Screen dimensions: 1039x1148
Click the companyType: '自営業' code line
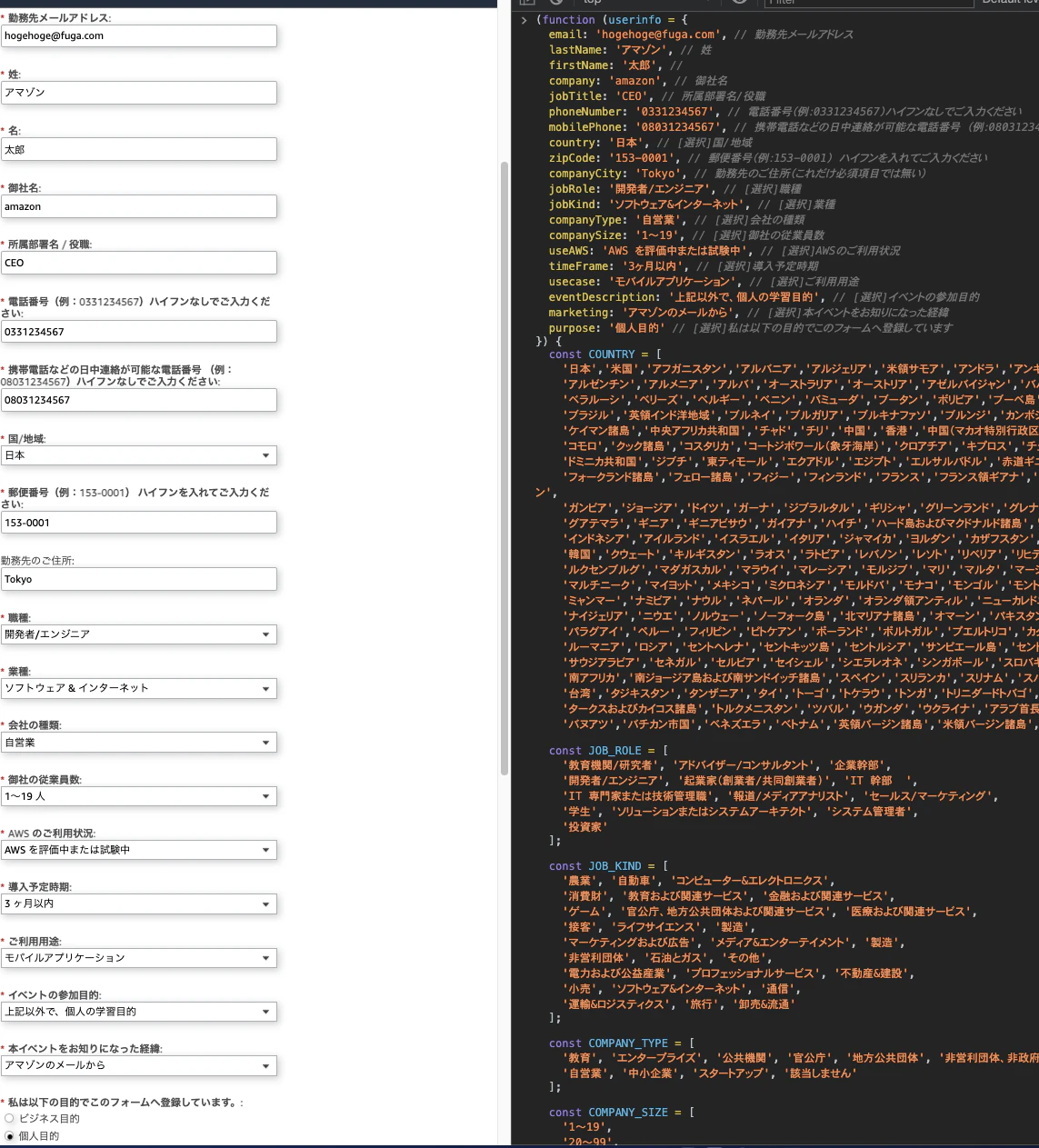pos(677,220)
